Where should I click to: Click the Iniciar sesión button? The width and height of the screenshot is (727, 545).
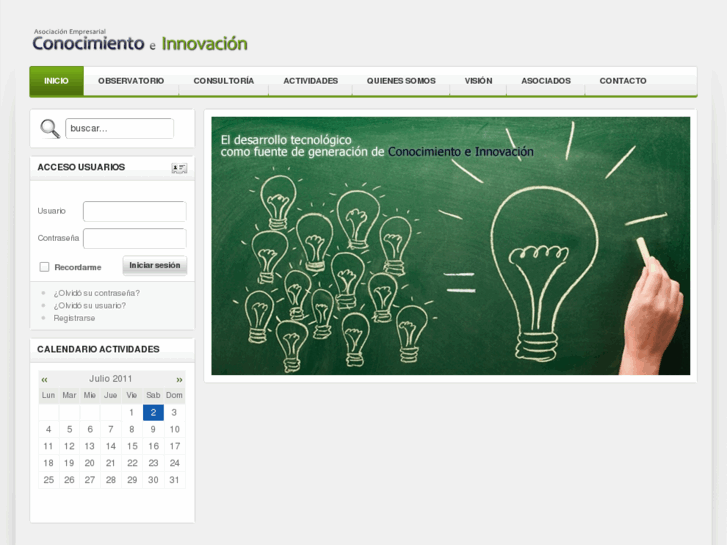155,265
